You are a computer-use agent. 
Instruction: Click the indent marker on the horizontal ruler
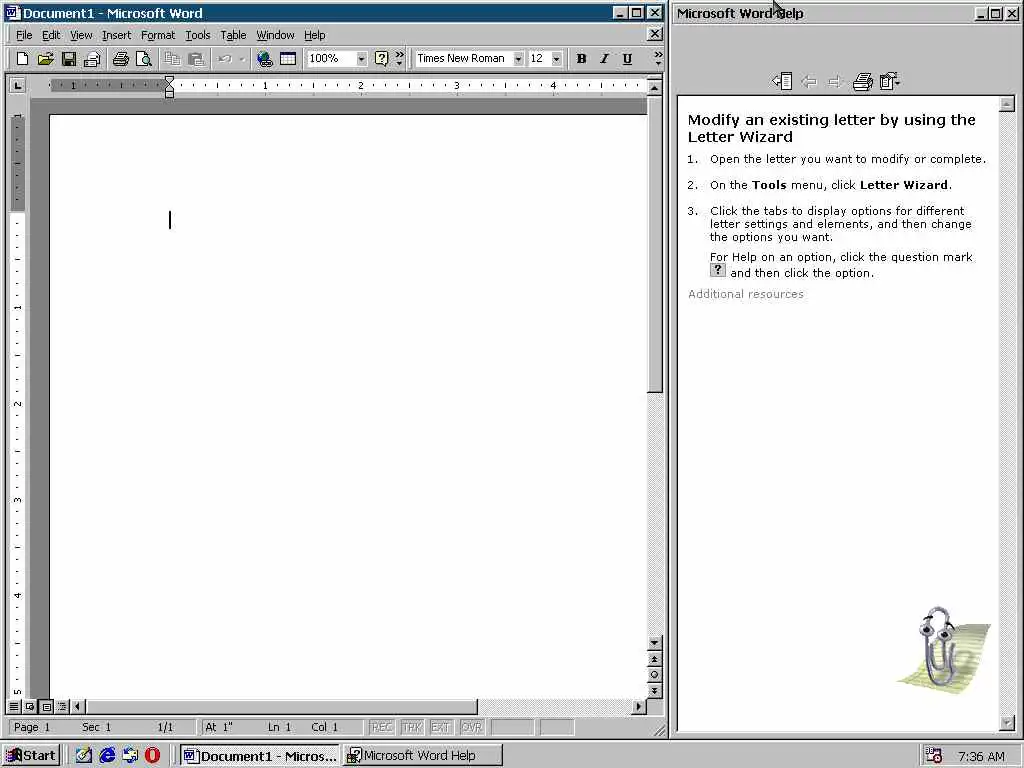(x=169, y=86)
